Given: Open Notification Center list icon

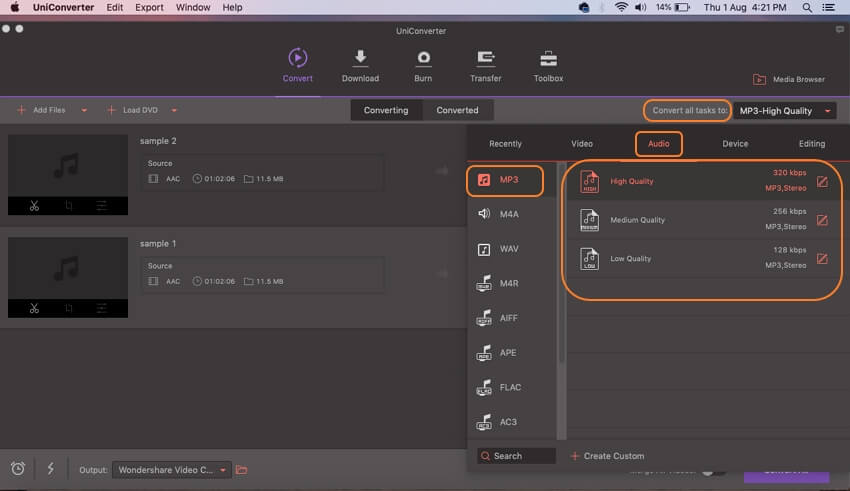Looking at the screenshot, I should (828, 8).
